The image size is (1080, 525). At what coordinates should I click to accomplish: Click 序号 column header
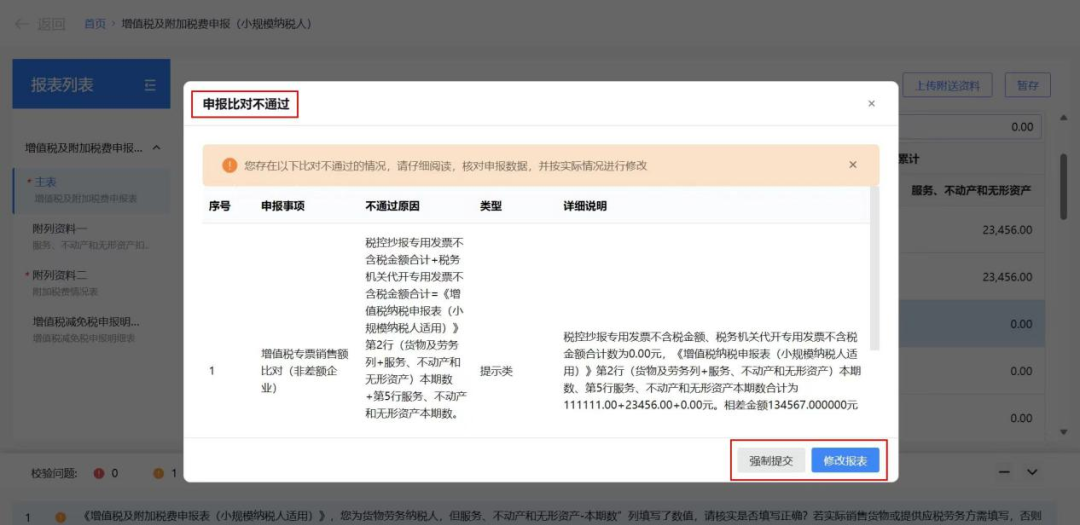click(220, 206)
